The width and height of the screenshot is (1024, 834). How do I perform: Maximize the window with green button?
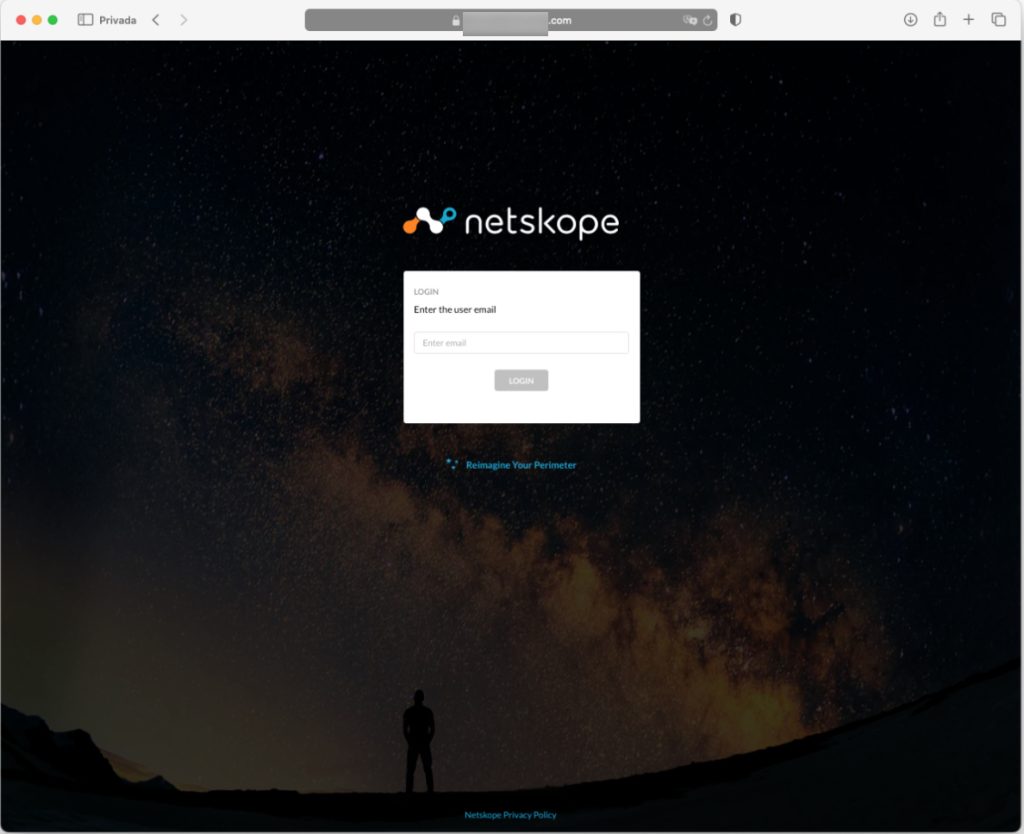52,20
